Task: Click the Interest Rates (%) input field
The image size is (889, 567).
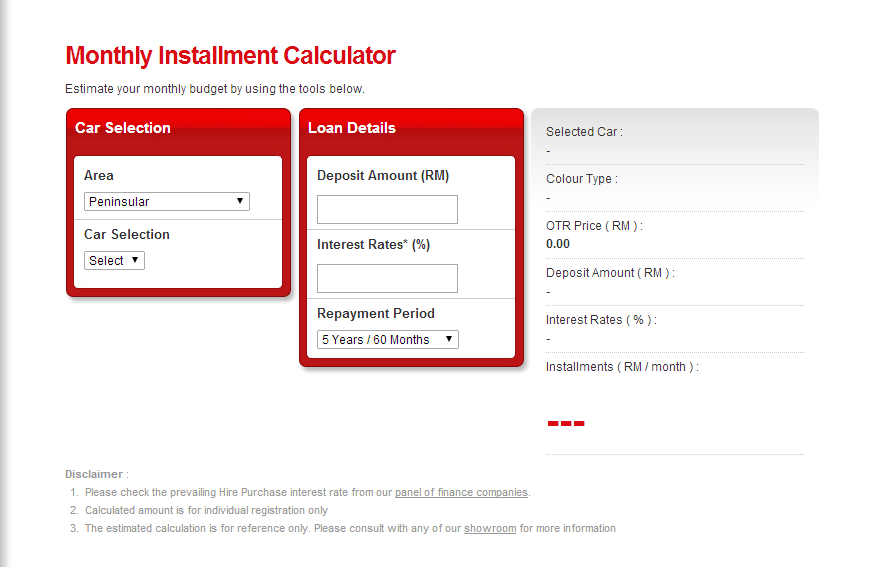Action: pyautogui.click(x=387, y=278)
